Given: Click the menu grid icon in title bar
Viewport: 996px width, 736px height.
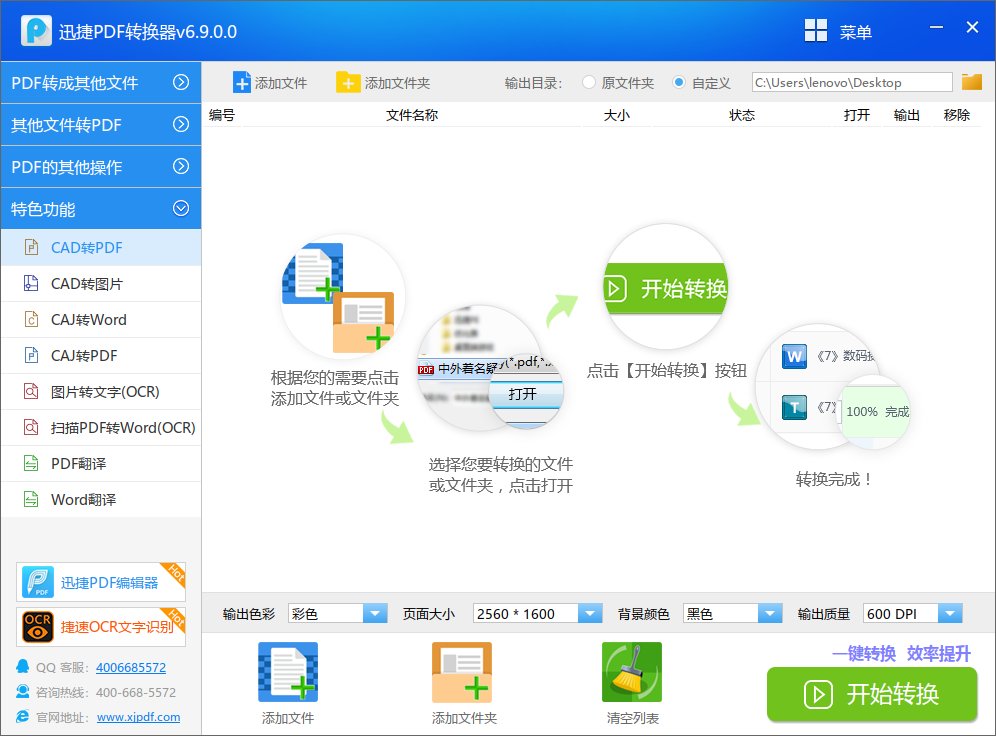Looking at the screenshot, I should pos(816,30).
